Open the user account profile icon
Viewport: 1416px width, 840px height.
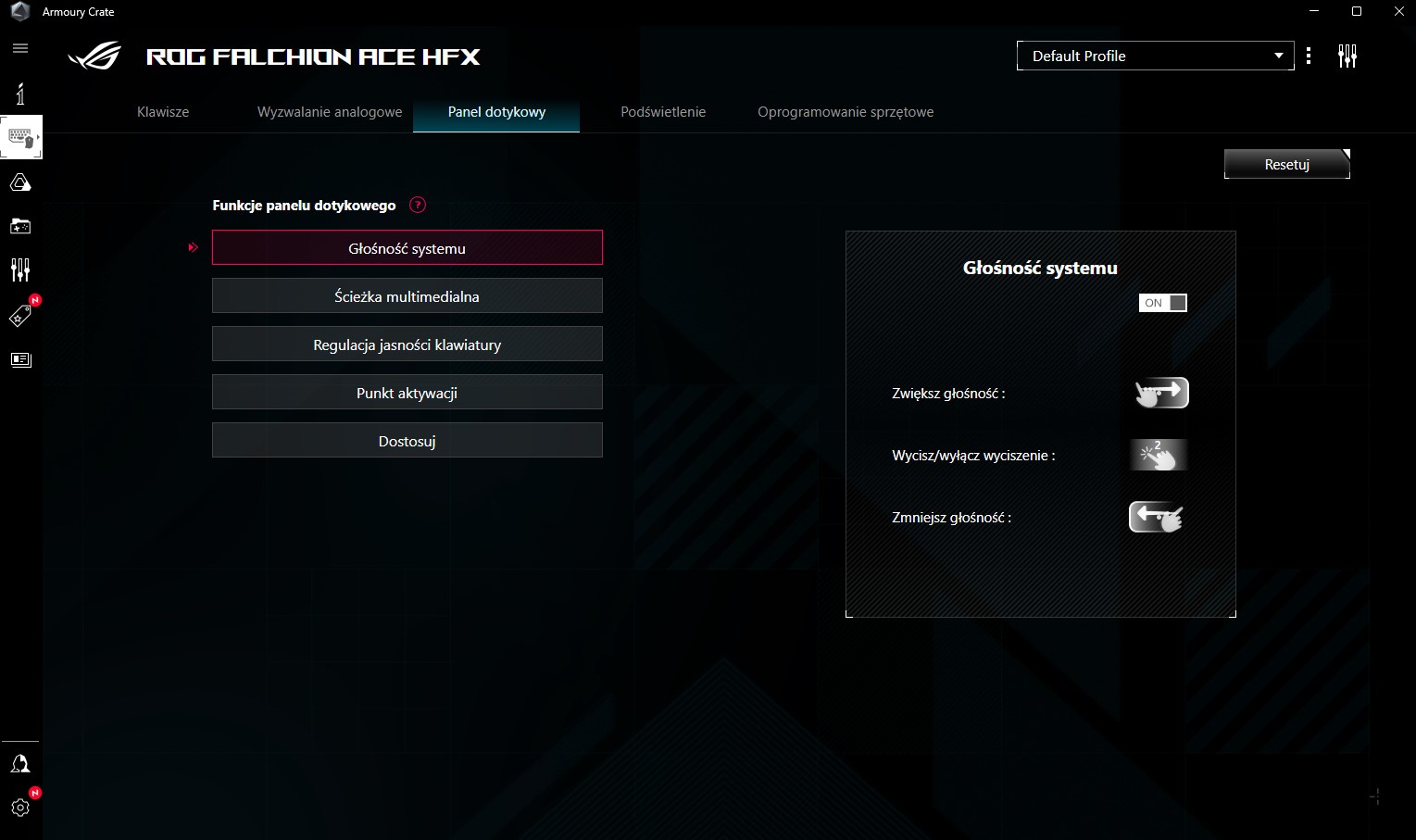[x=20, y=764]
